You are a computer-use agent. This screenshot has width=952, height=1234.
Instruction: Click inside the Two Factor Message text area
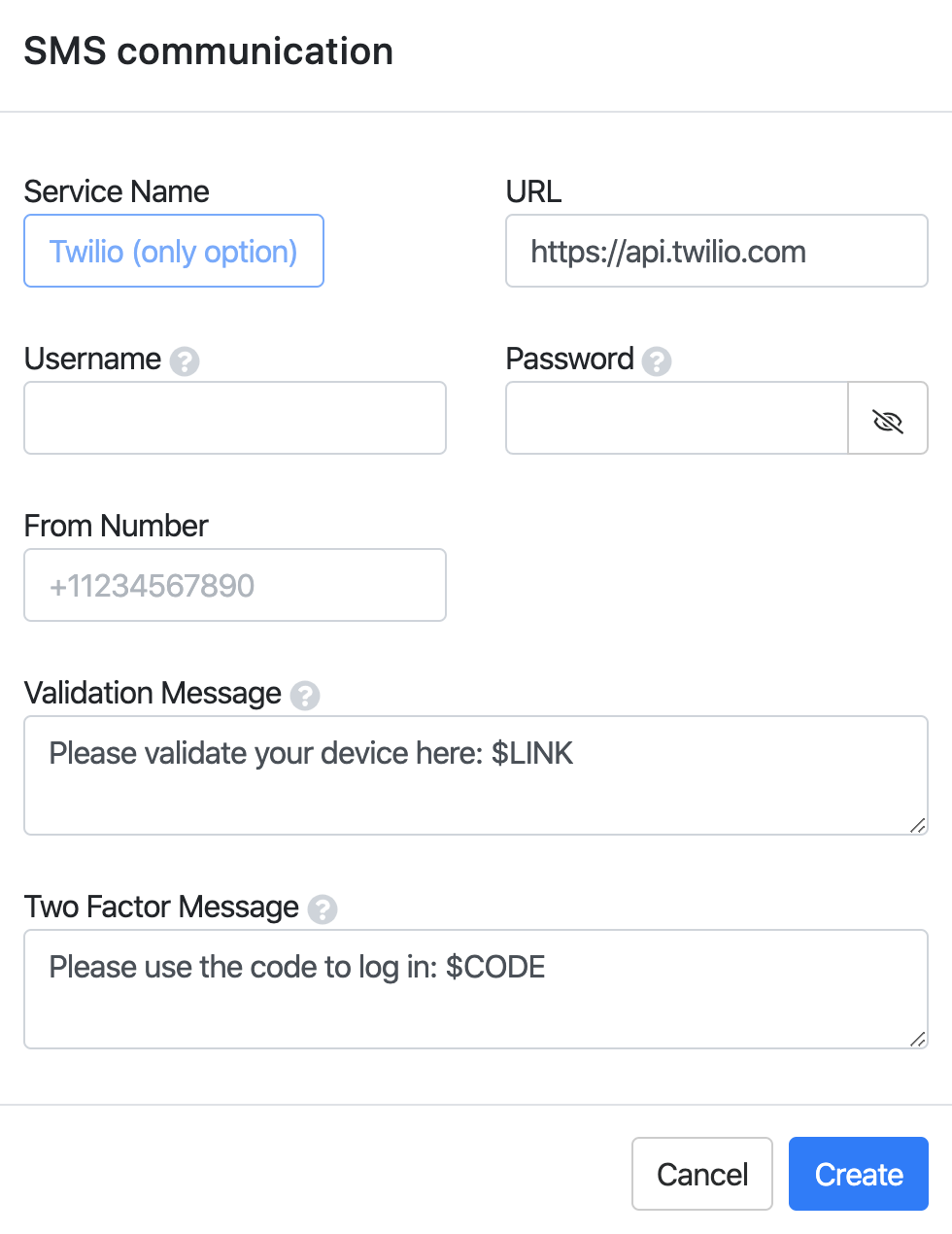click(x=475, y=989)
